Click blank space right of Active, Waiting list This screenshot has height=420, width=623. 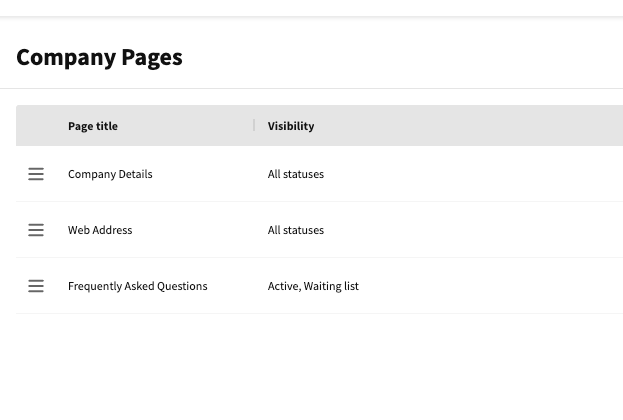490,286
